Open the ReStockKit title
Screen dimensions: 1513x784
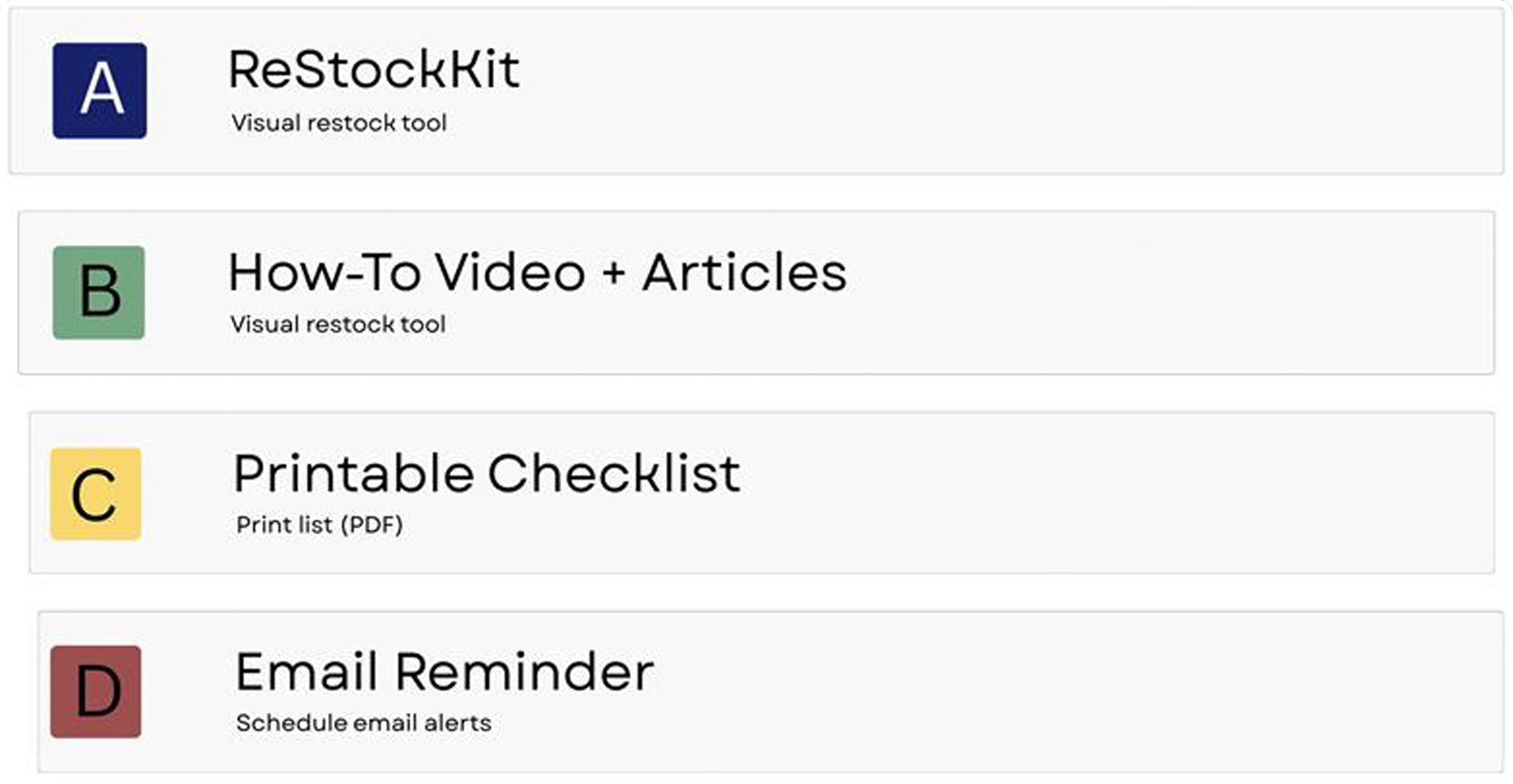click(x=374, y=69)
